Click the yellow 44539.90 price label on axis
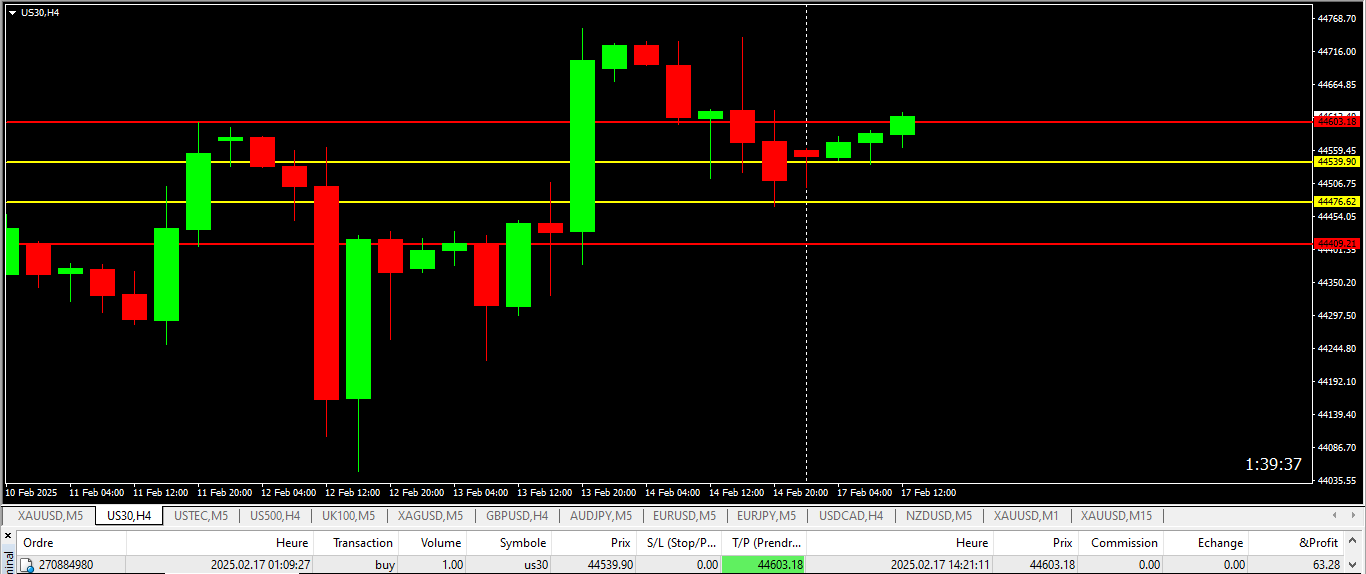Image resolution: width=1366 pixels, height=574 pixels. [x=1337, y=161]
